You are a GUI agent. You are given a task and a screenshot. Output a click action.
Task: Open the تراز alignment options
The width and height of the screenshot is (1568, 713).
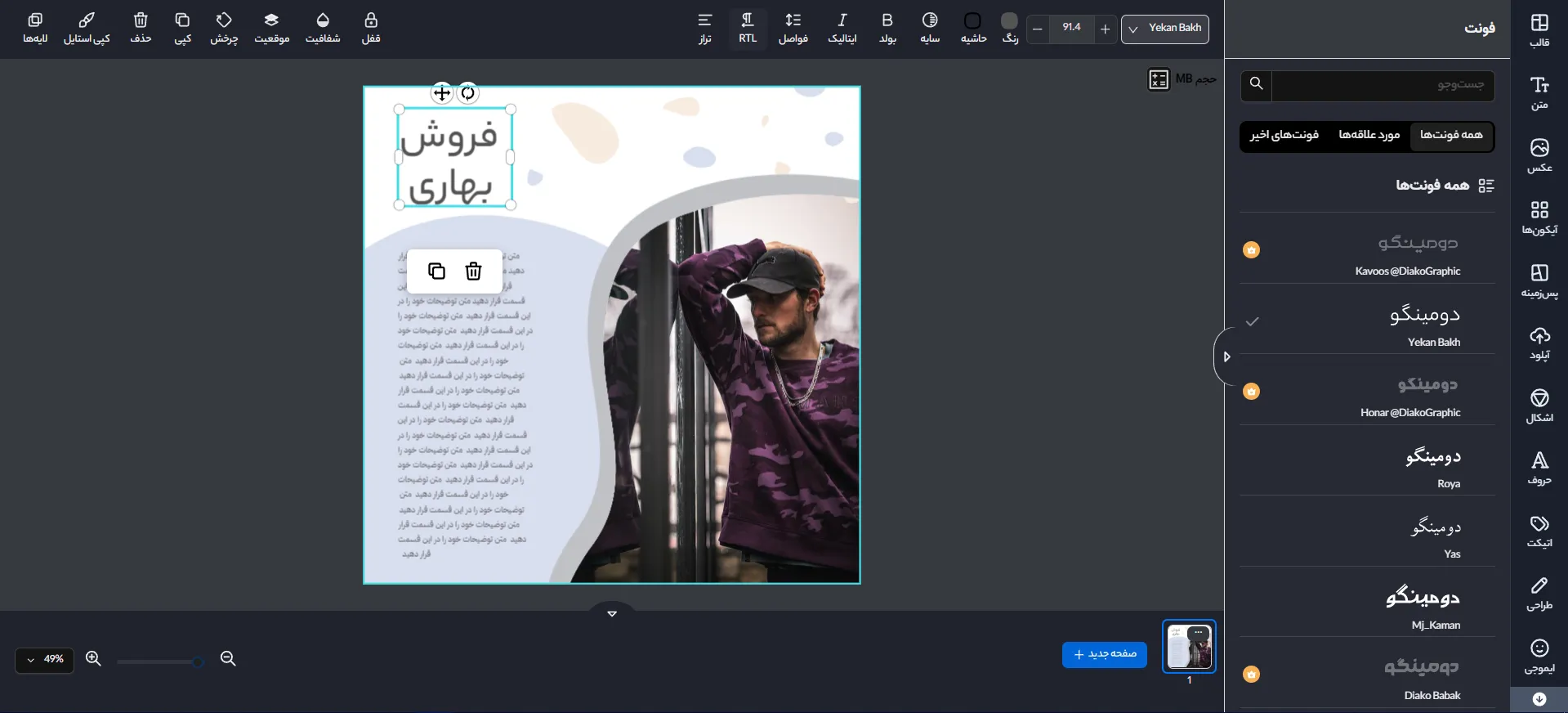click(705, 28)
